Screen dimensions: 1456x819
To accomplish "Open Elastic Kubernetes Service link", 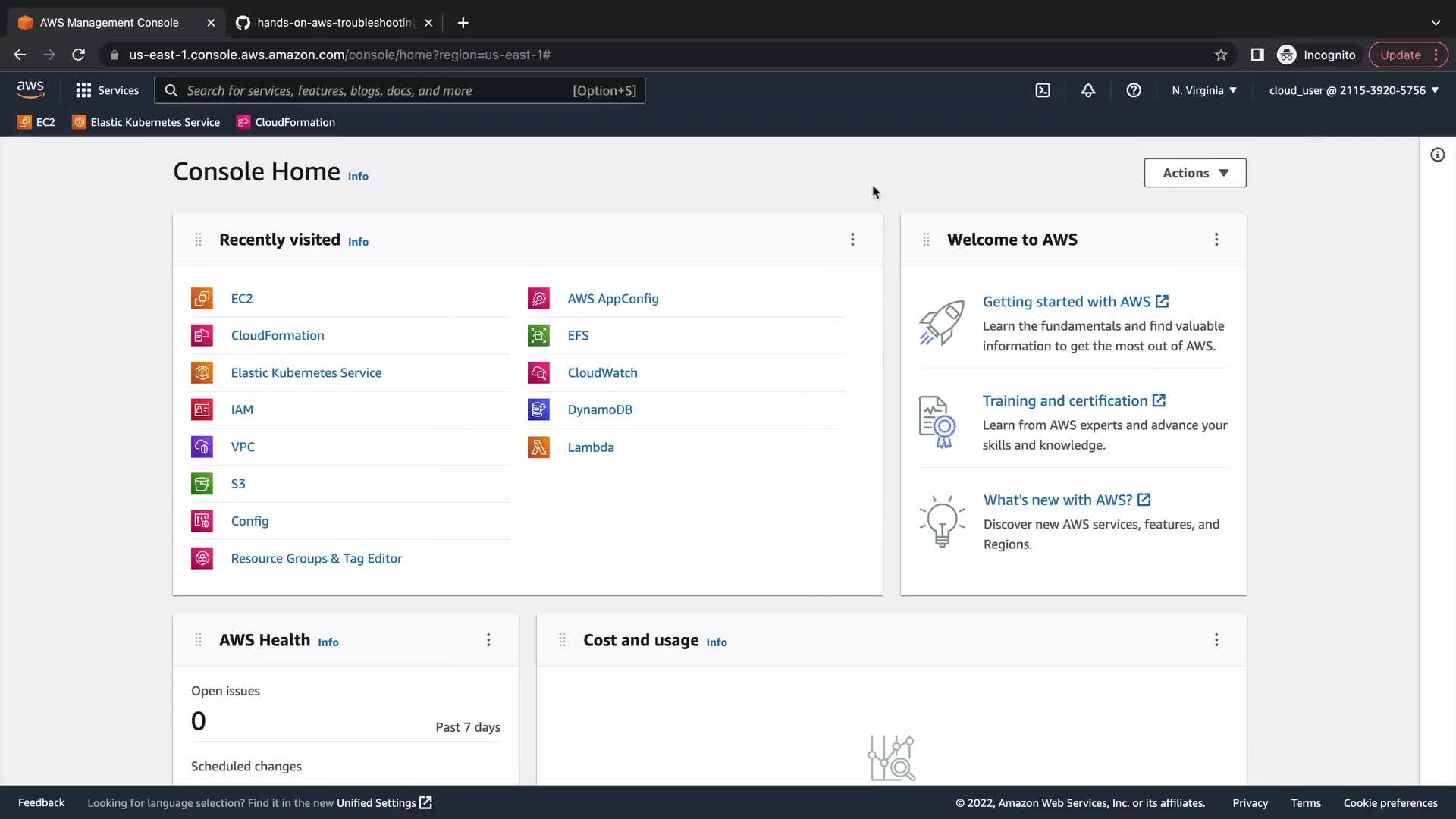I will pyautogui.click(x=306, y=373).
